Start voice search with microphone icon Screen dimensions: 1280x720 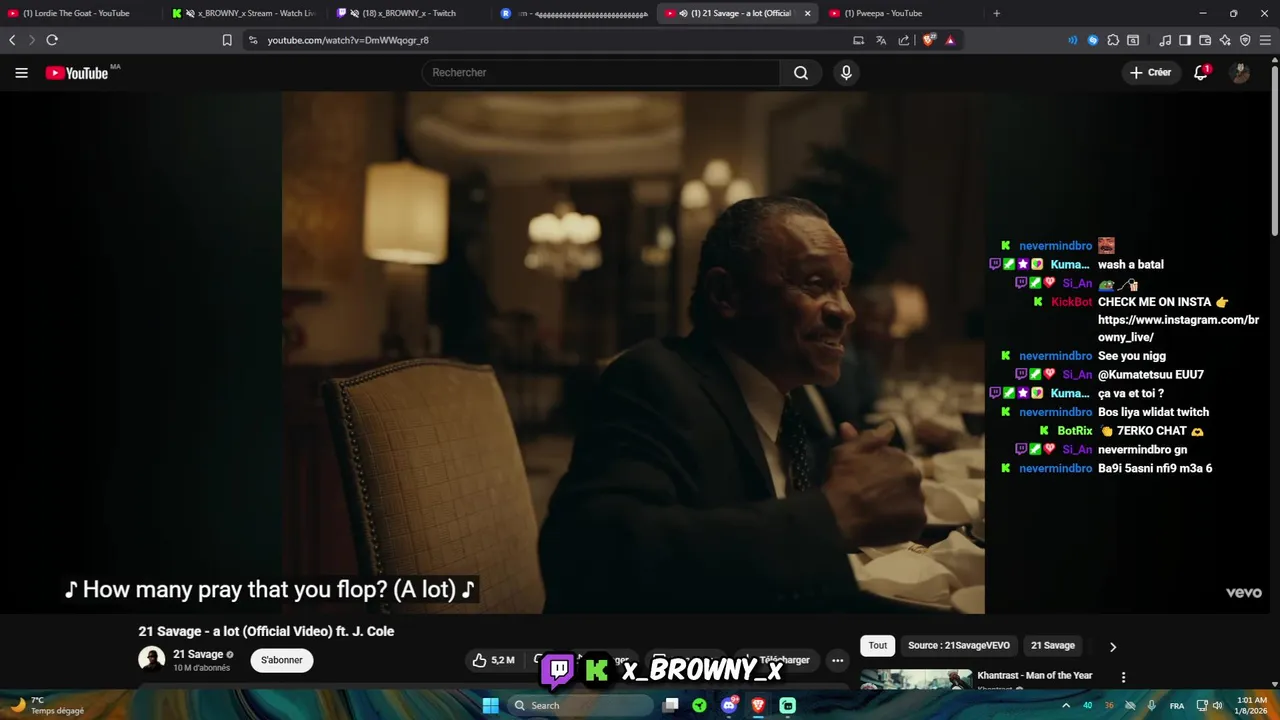tap(846, 72)
